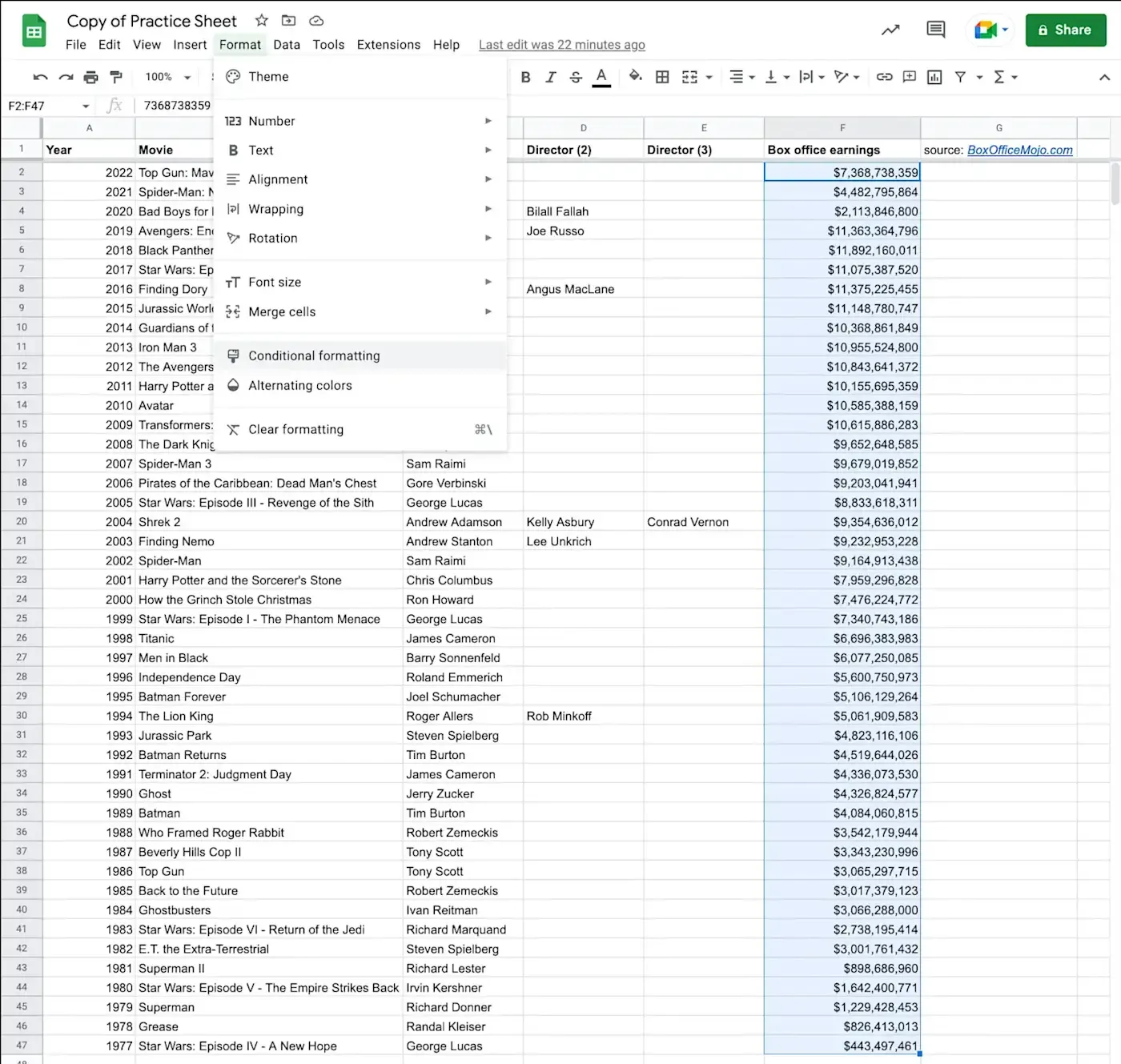Open the horizontal align dropdown
The height and width of the screenshot is (1064, 1121).
coord(742,77)
